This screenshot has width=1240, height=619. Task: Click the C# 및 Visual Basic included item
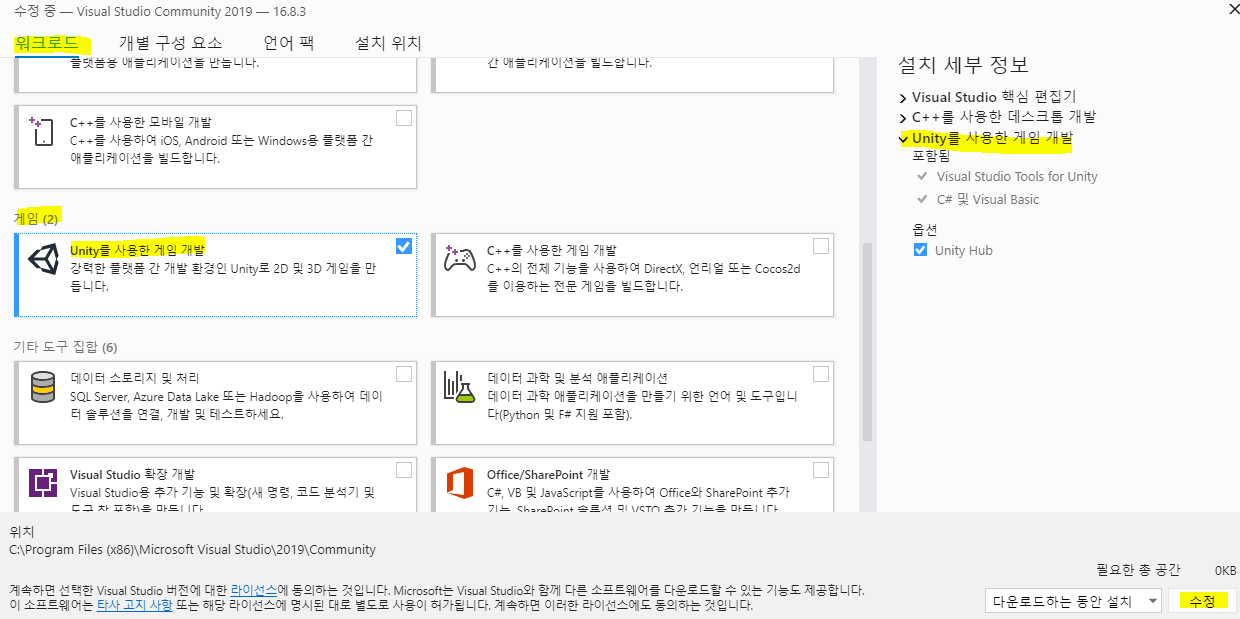[x=988, y=199]
